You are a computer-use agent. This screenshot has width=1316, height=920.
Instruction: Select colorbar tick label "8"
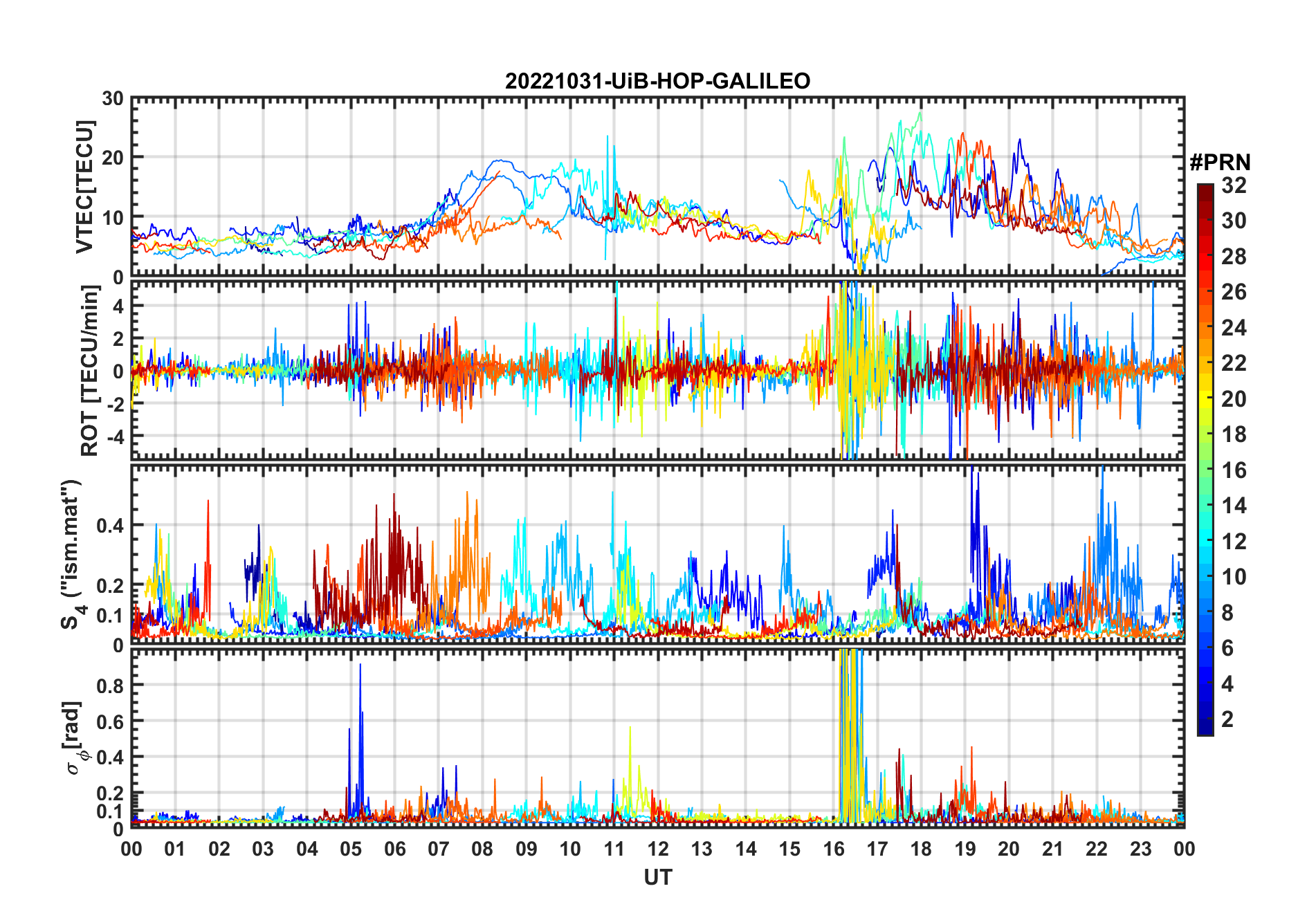click(1227, 613)
